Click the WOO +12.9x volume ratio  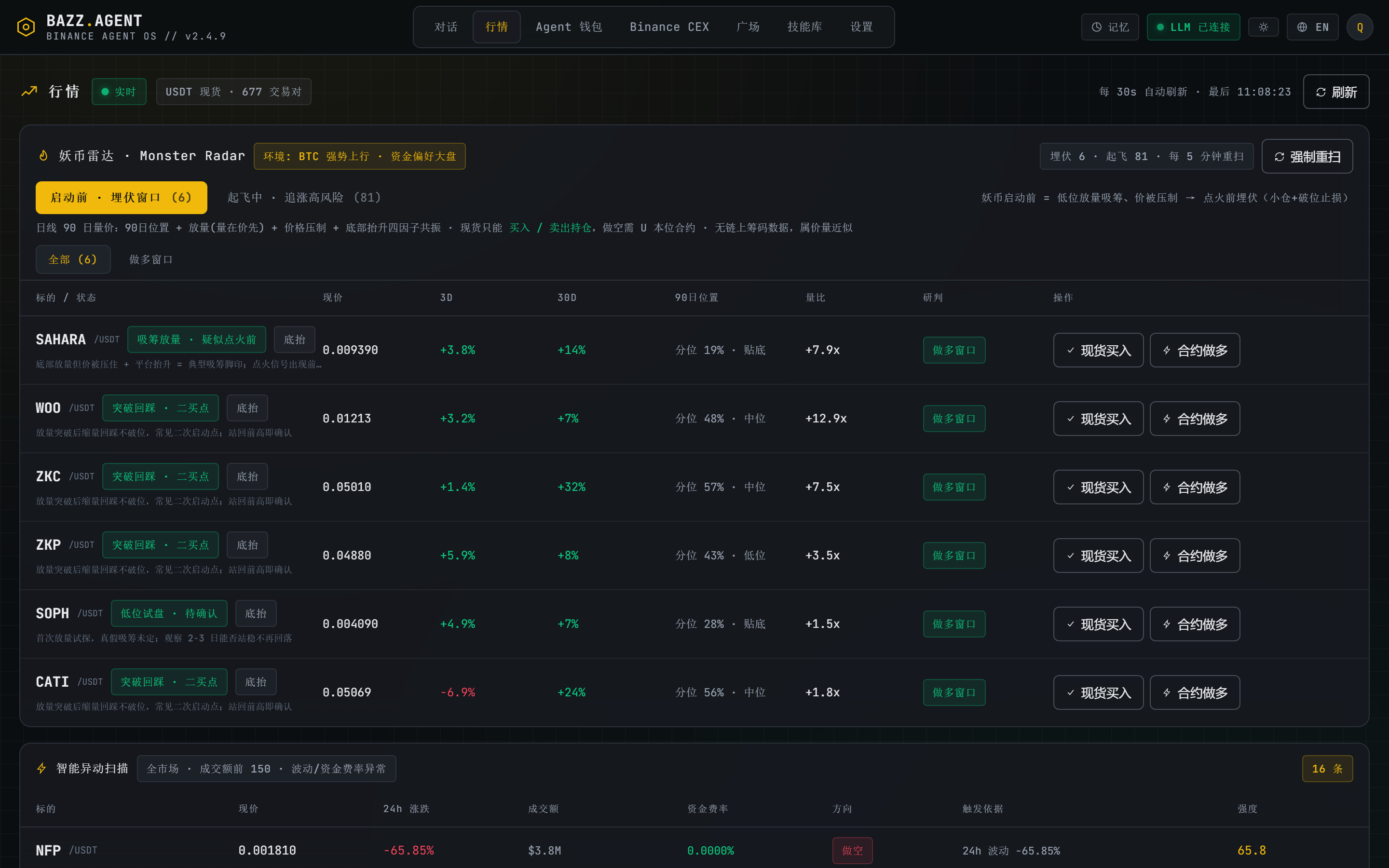tap(826, 419)
